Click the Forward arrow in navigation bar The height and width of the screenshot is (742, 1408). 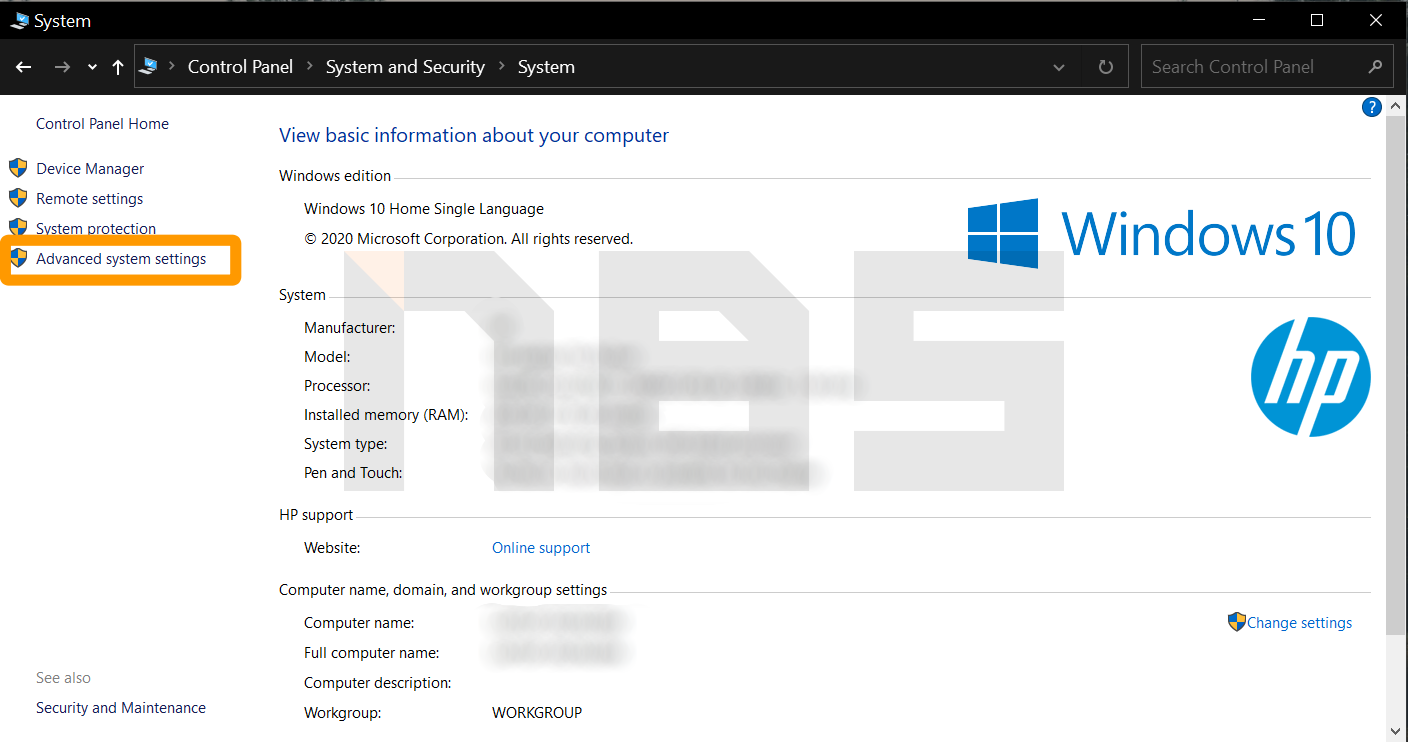click(62, 67)
